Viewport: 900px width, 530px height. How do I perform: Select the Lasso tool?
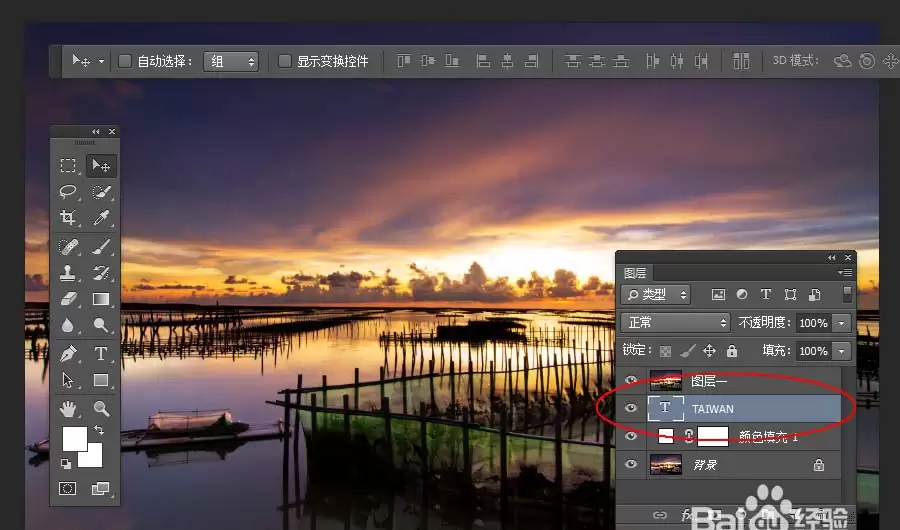click(68, 191)
